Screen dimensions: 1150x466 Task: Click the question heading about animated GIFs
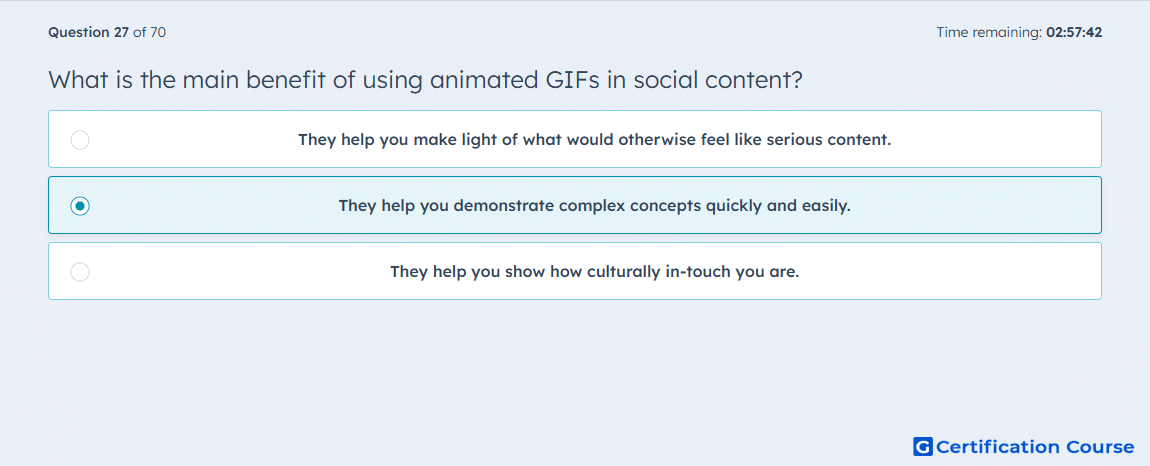pos(426,80)
